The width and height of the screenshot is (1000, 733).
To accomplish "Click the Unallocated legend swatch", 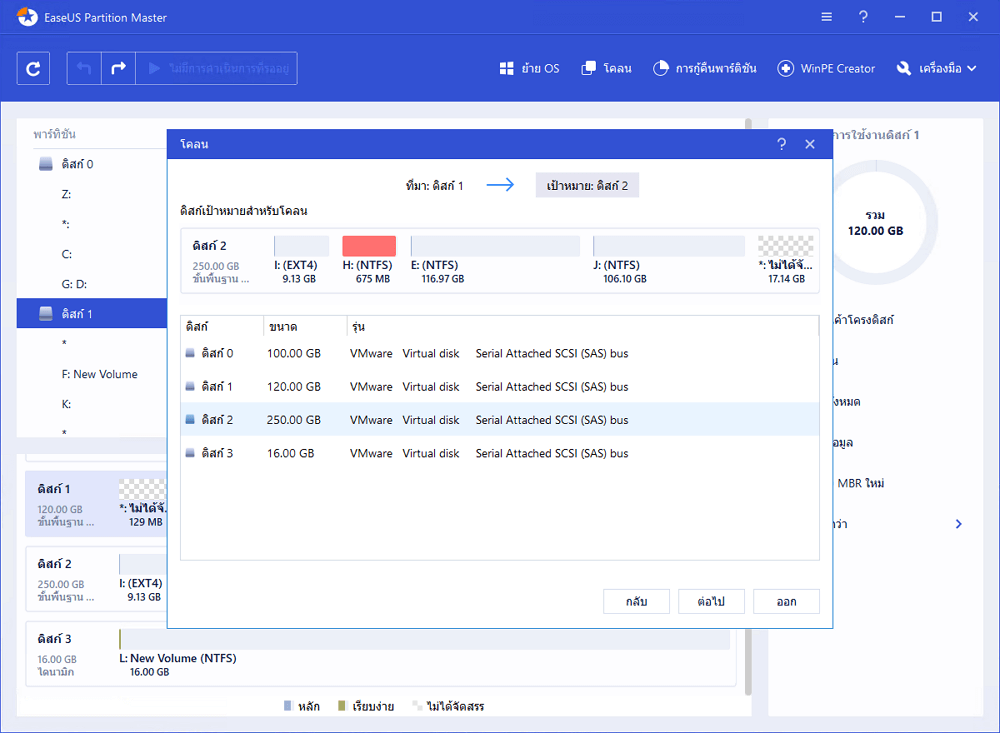I will click(x=417, y=706).
